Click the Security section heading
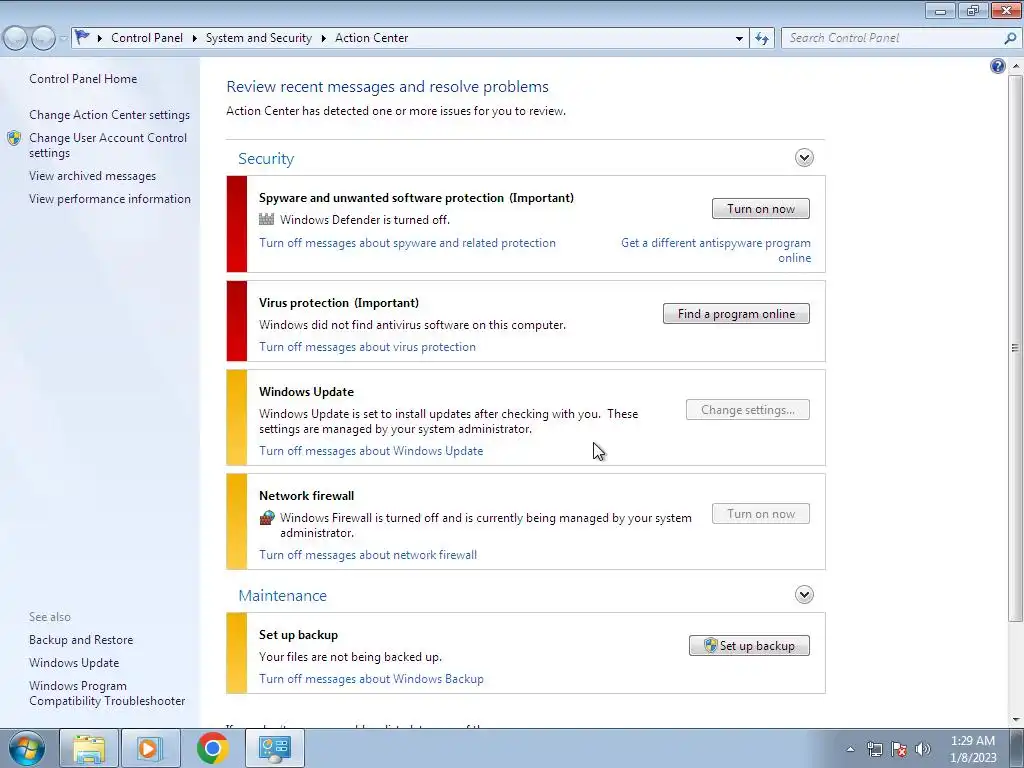This screenshot has height=768, width=1024. [x=266, y=158]
